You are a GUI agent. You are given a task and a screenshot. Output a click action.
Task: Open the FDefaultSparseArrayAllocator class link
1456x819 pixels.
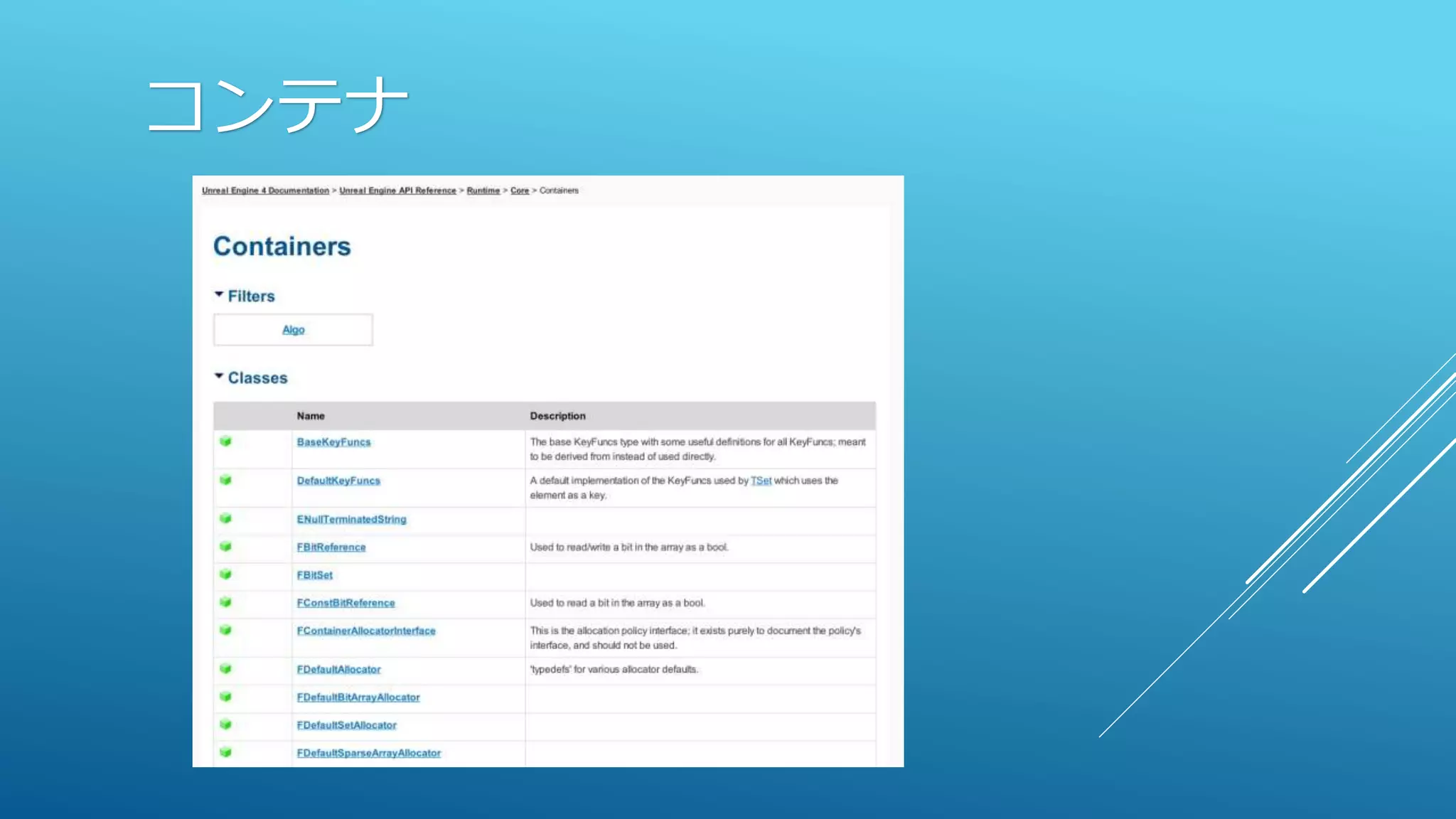point(368,753)
